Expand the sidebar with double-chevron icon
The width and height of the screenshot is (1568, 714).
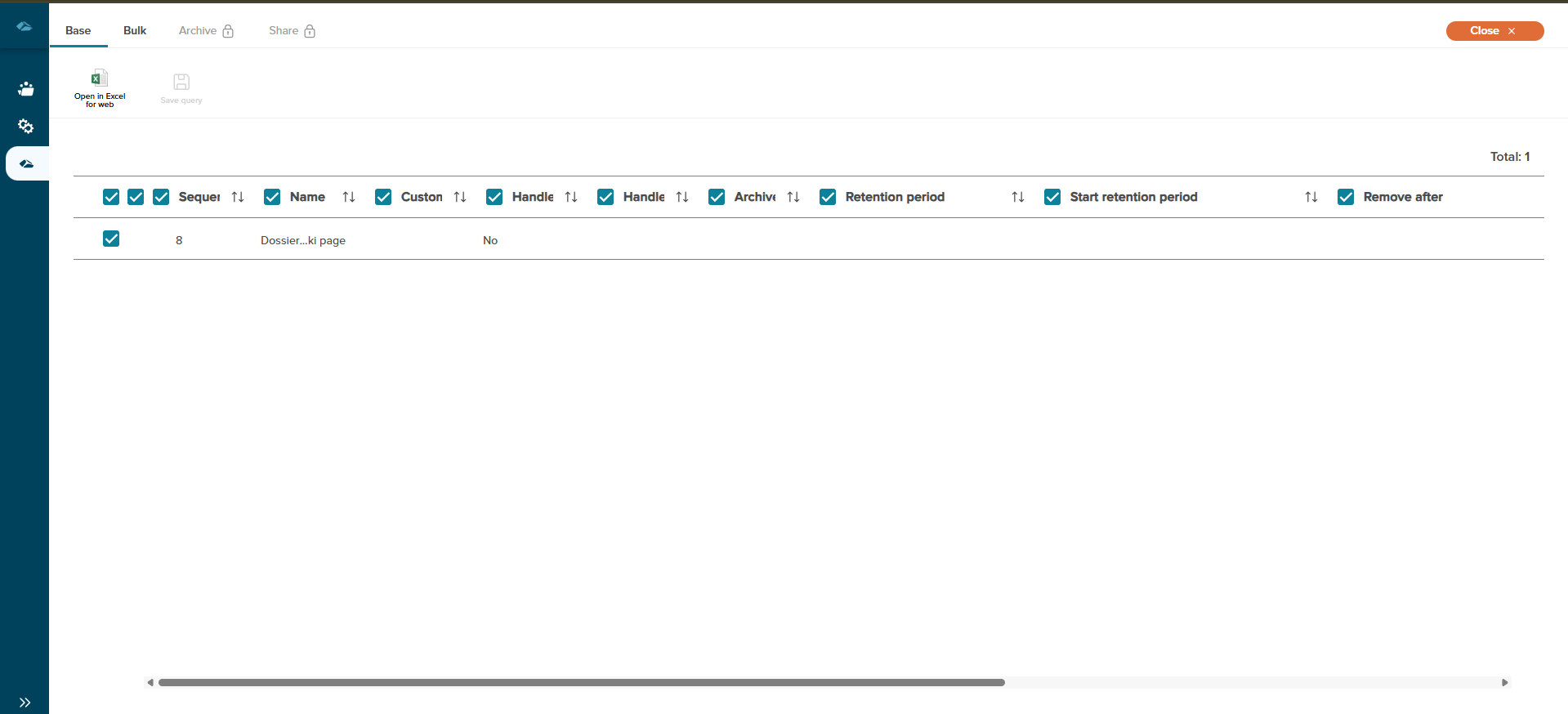pos(25,703)
